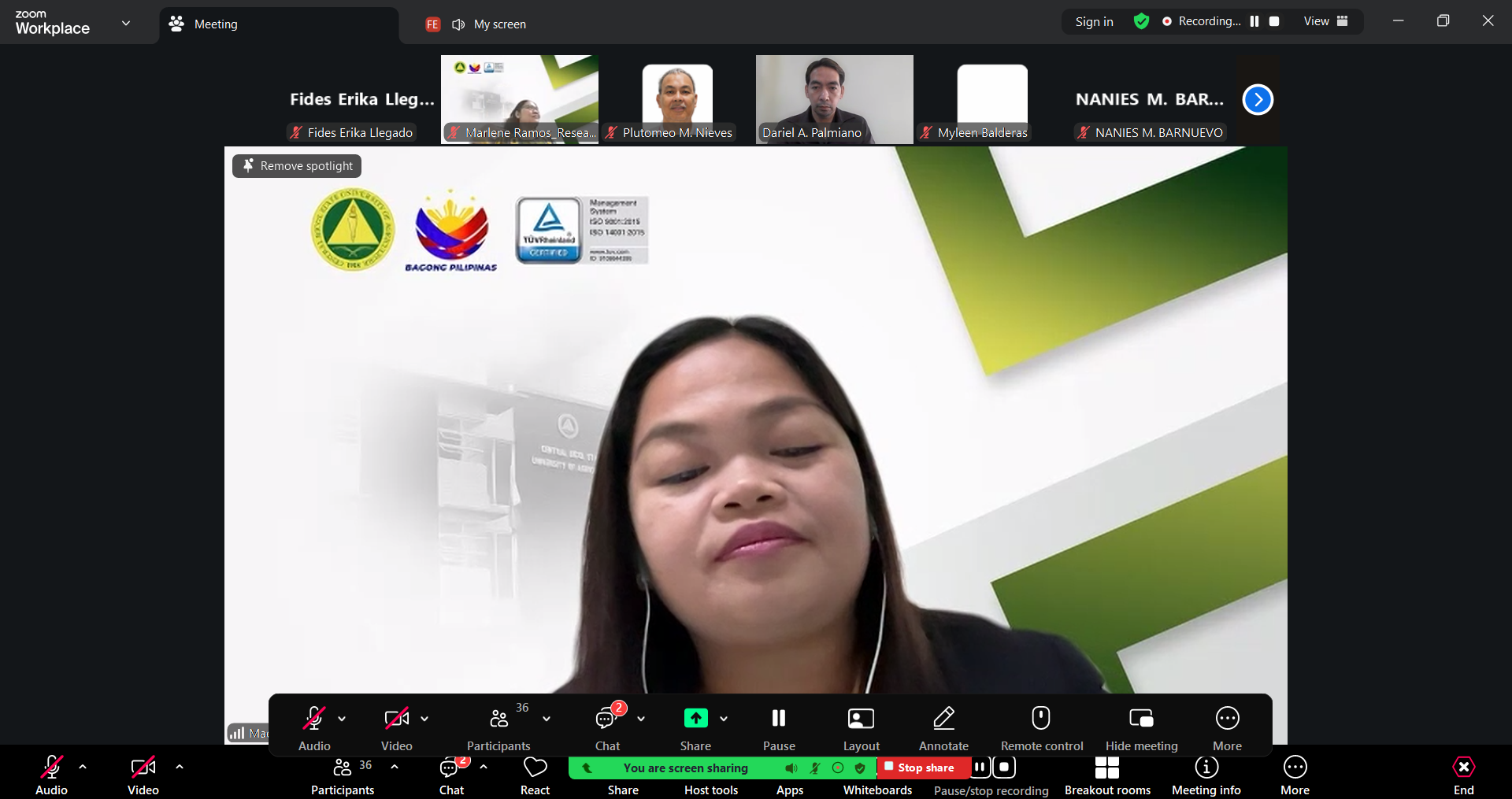Select Dariel A. Palmiano's video thumbnail
Viewport: 1512px width, 799px height.
[x=834, y=98]
